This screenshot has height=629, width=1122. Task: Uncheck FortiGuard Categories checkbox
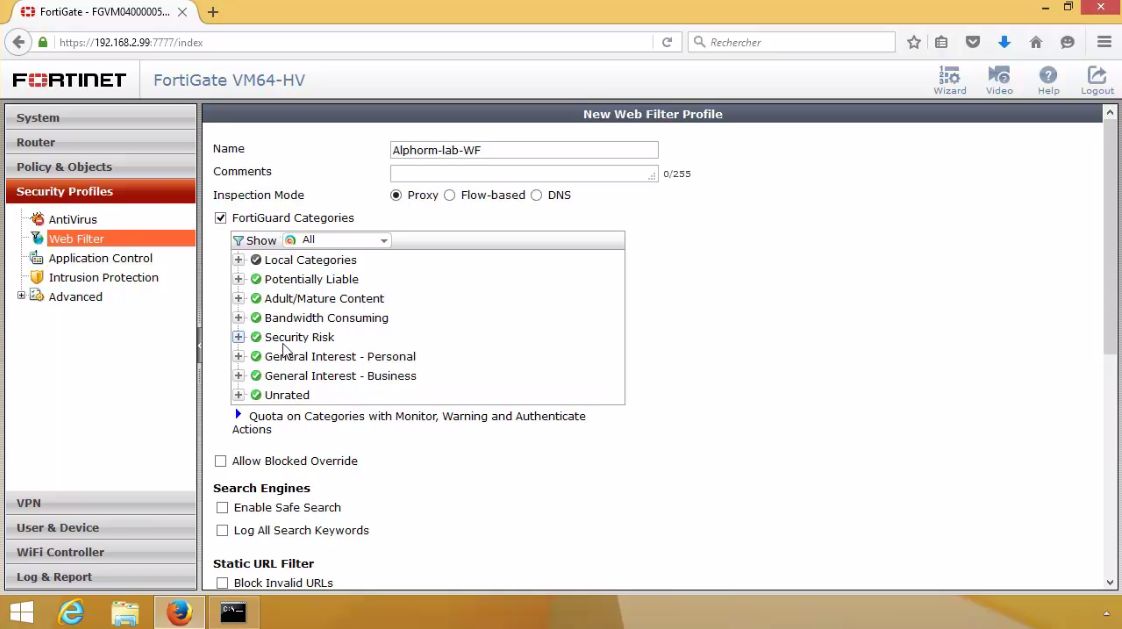(220, 218)
